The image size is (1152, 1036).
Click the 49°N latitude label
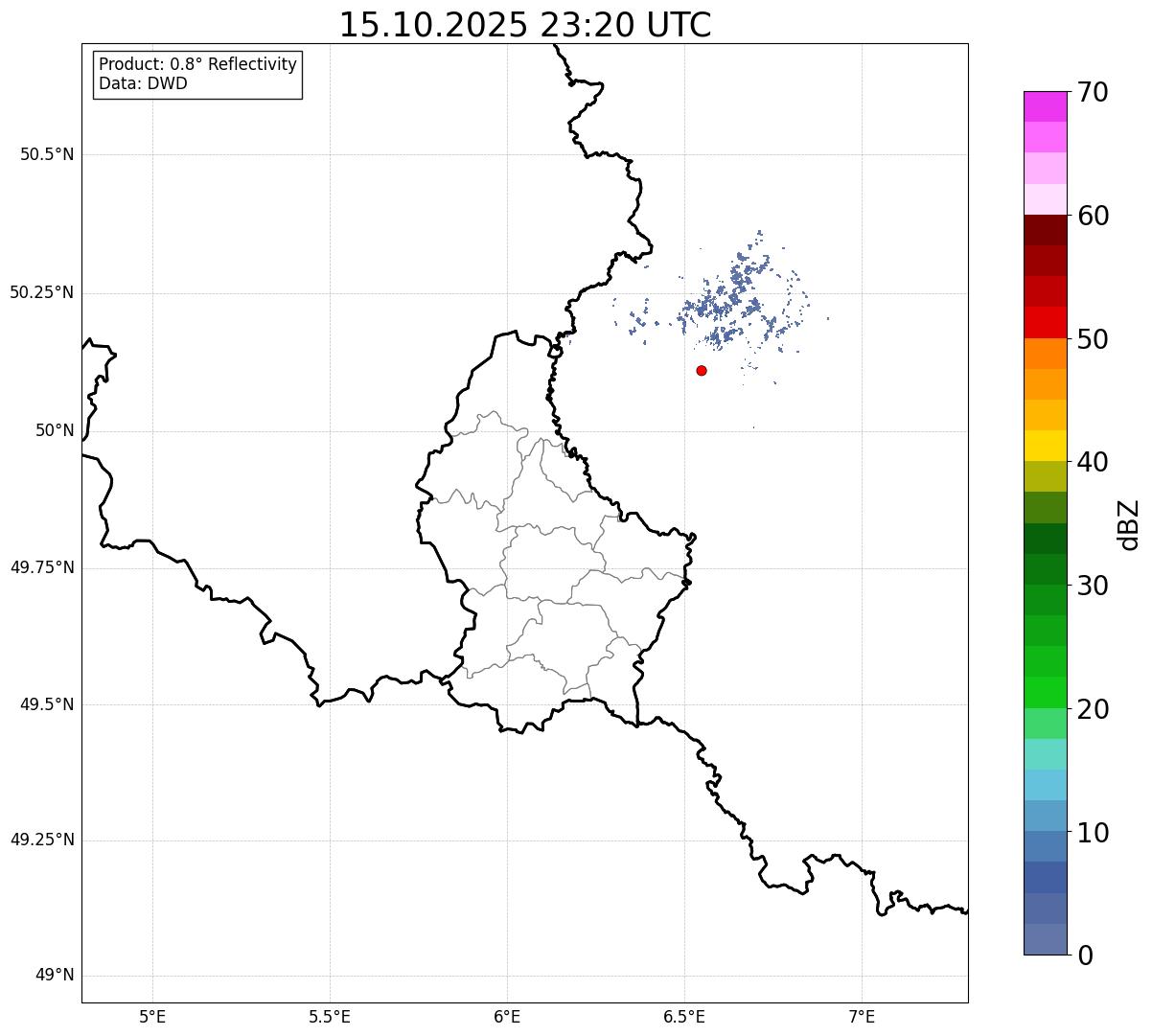click(x=55, y=976)
